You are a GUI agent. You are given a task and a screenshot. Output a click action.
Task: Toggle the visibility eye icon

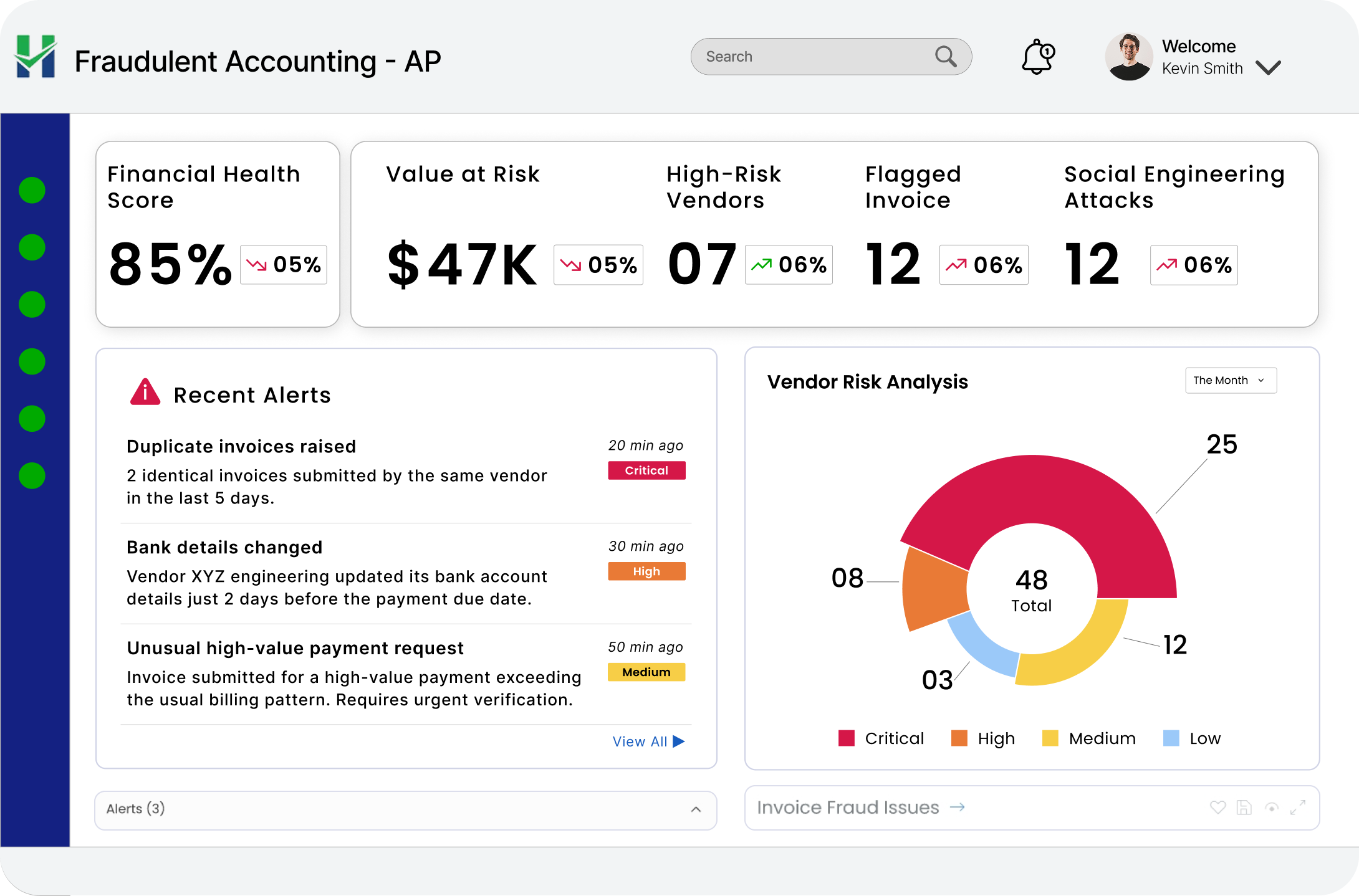(1272, 808)
